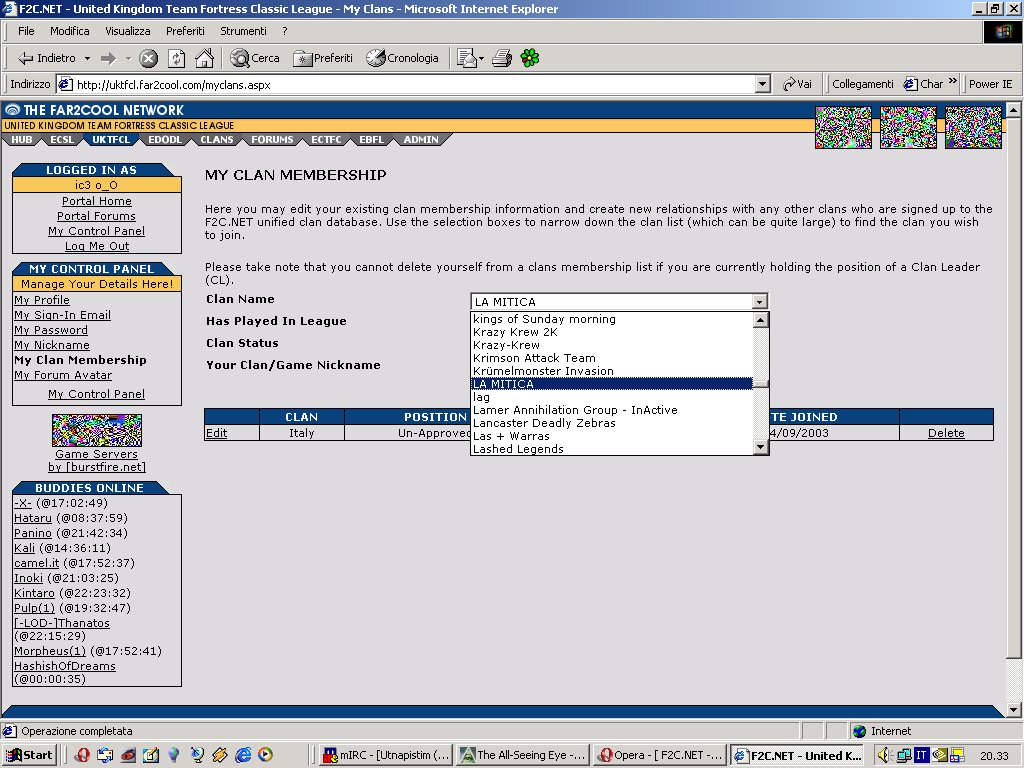1024x768 pixels.
Task: Stop page loading with the X icon
Action: (149, 59)
